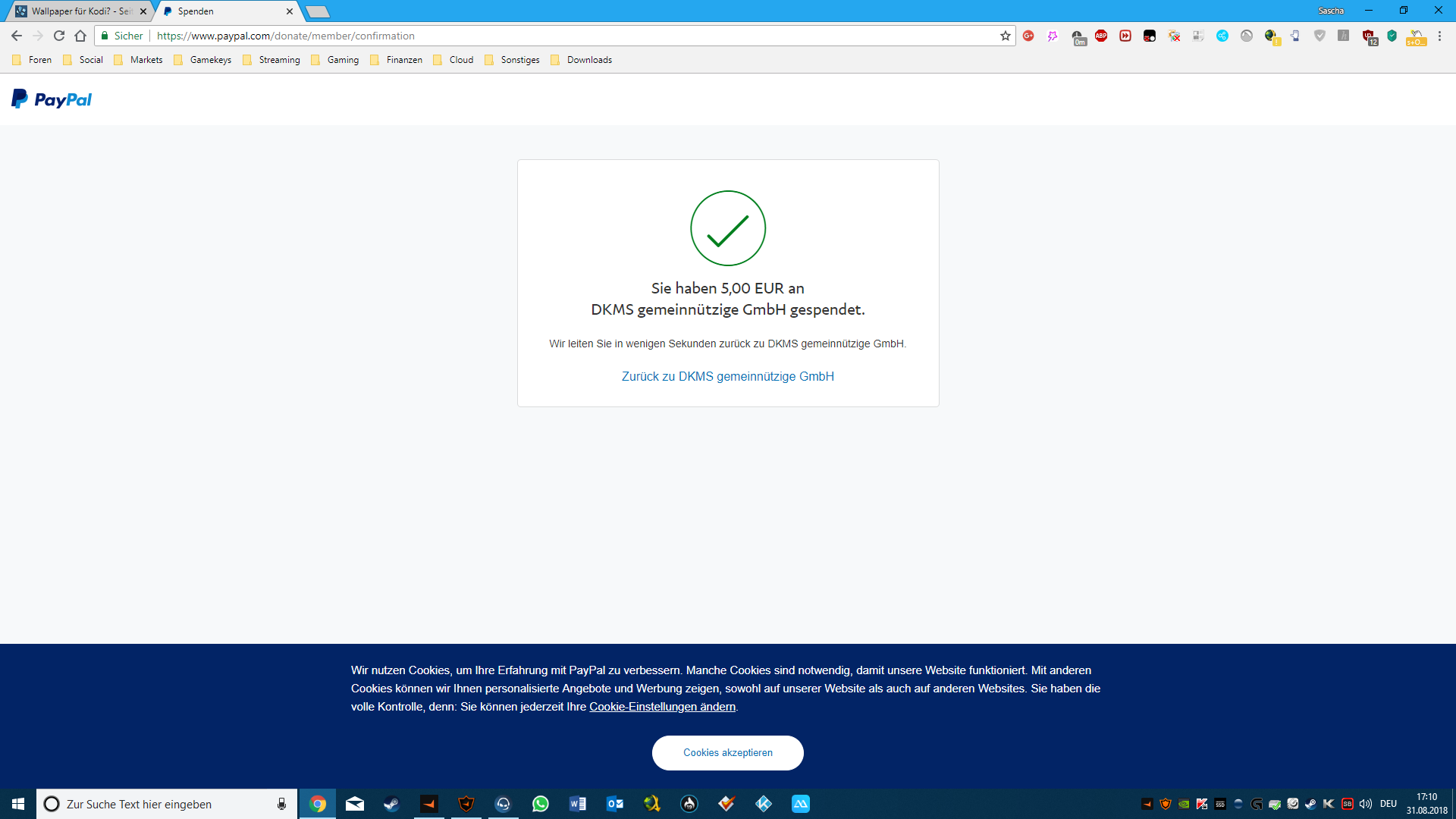Open the 'Sonstiges' bookmarks folder

point(512,60)
